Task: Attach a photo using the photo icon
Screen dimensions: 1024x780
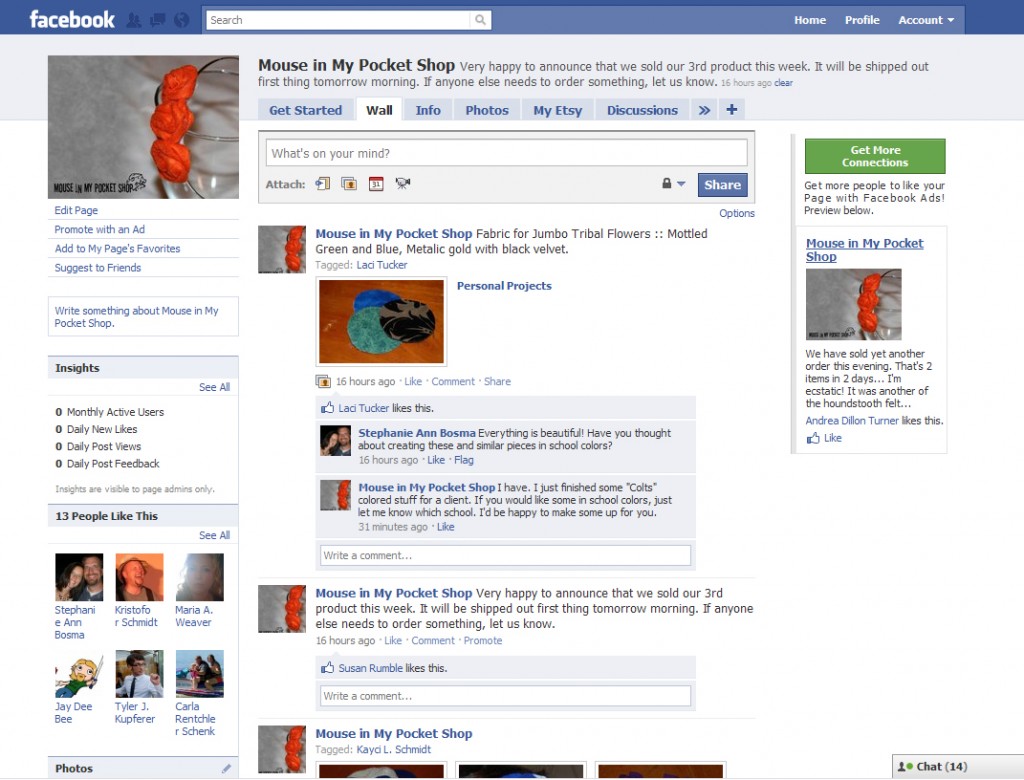Action: pos(349,184)
